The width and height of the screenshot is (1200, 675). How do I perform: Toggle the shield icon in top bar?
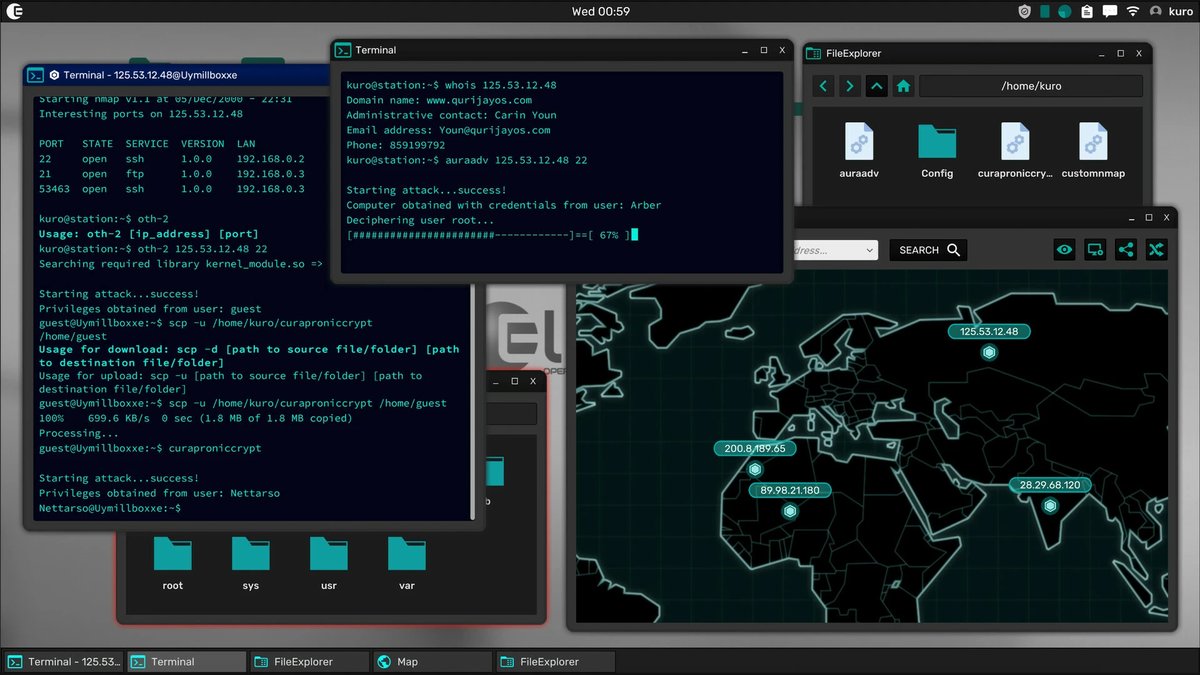pos(1024,11)
